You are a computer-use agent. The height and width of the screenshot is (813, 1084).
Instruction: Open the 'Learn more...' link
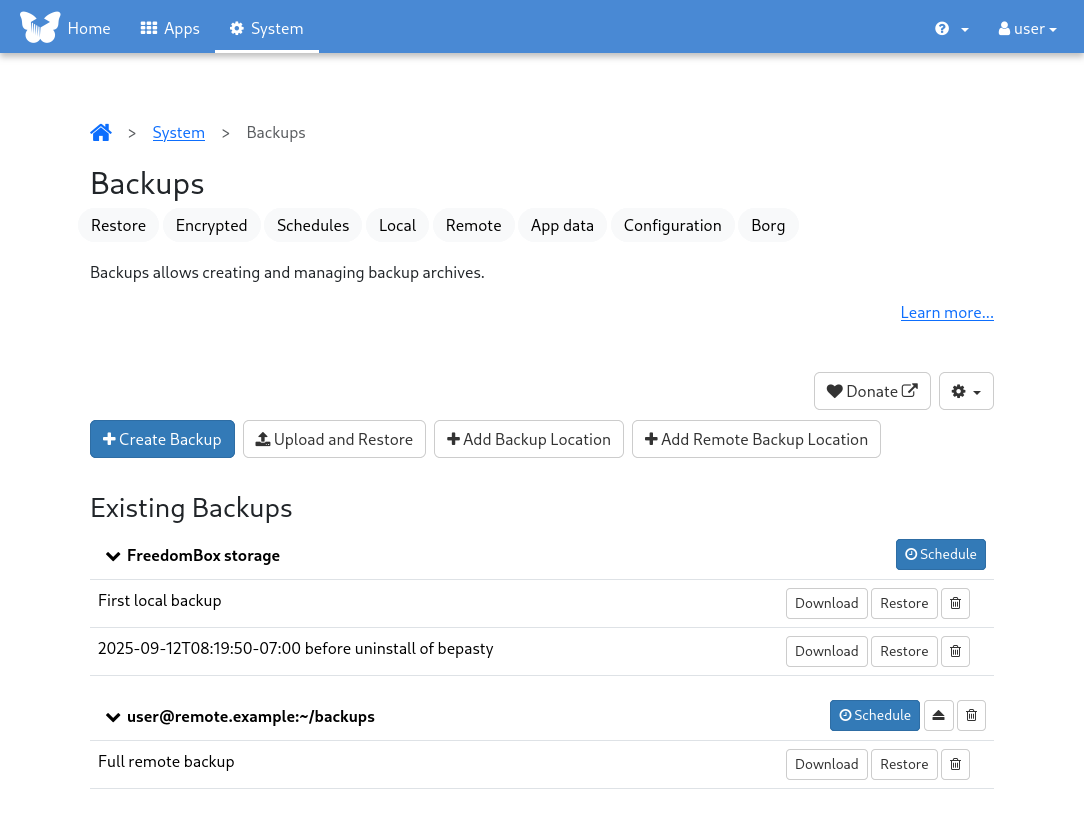946,312
